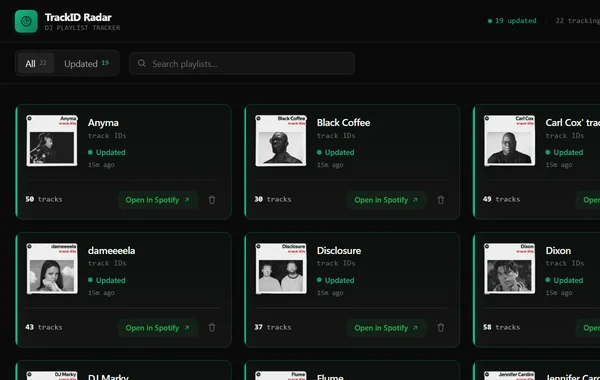The height and width of the screenshot is (380, 600).
Task: Click the TrackID Radar app title
Action: click(78, 17)
